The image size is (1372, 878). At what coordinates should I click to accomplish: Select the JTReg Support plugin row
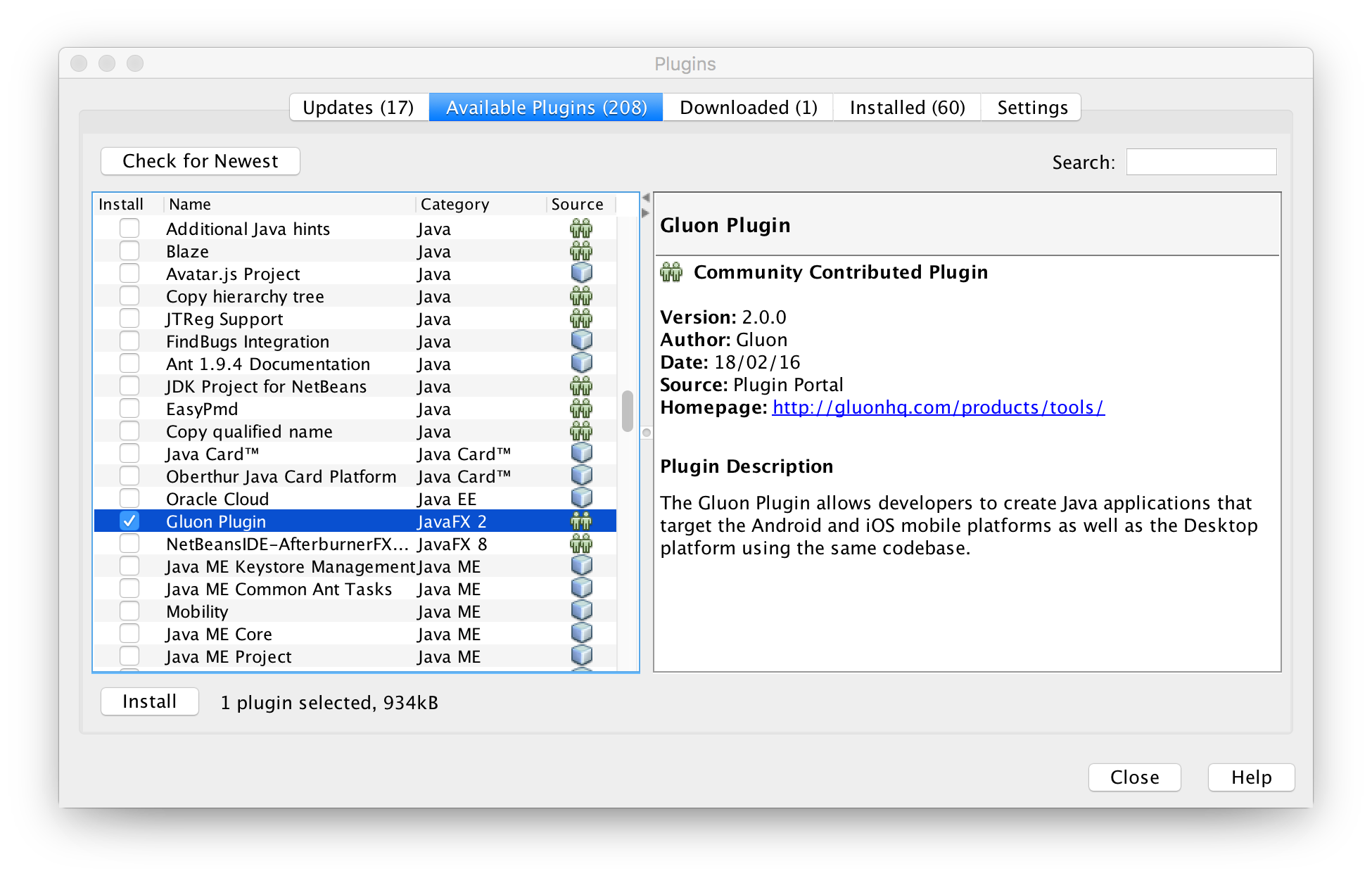point(355,319)
